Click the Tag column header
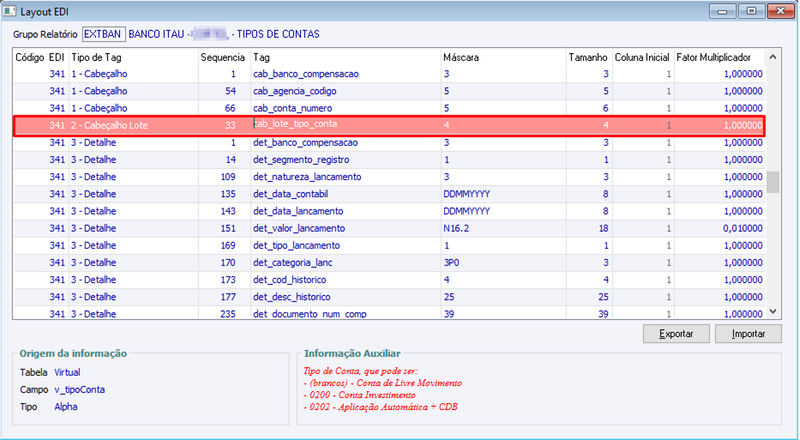The height and width of the screenshot is (440, 800). click(345, 57)
